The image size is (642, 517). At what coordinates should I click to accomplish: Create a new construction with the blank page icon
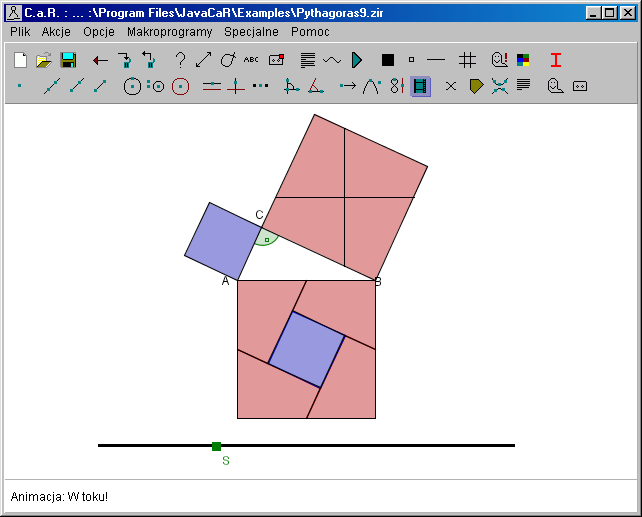(x=20, y=60)
